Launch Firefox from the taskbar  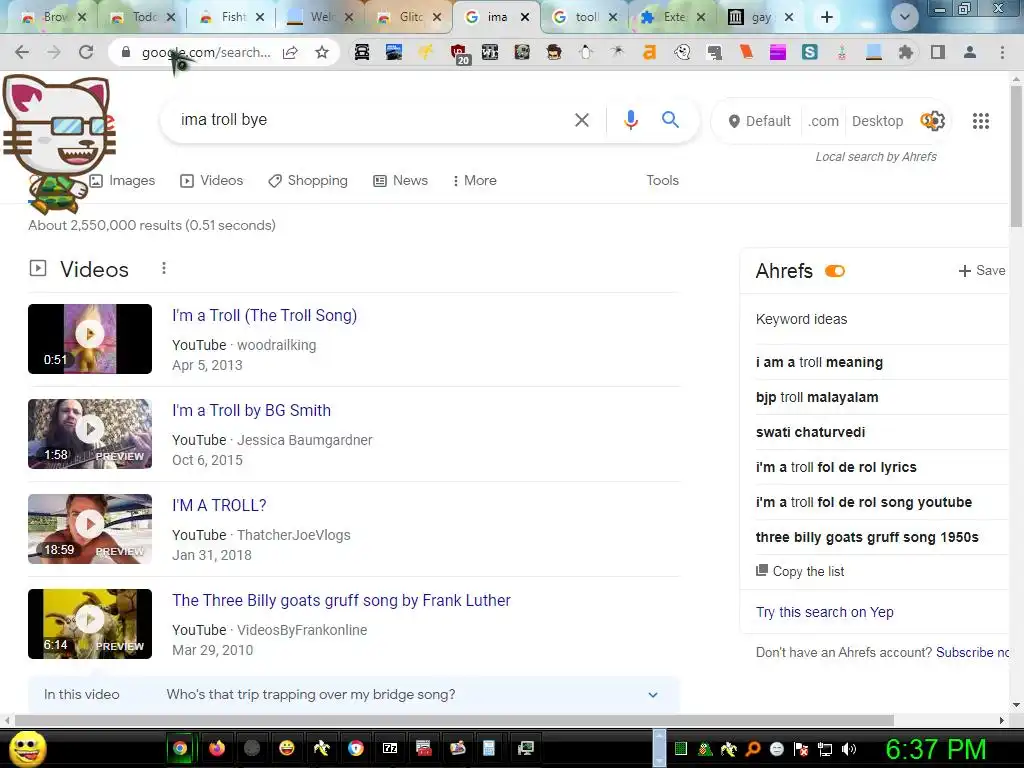[217, 748]
